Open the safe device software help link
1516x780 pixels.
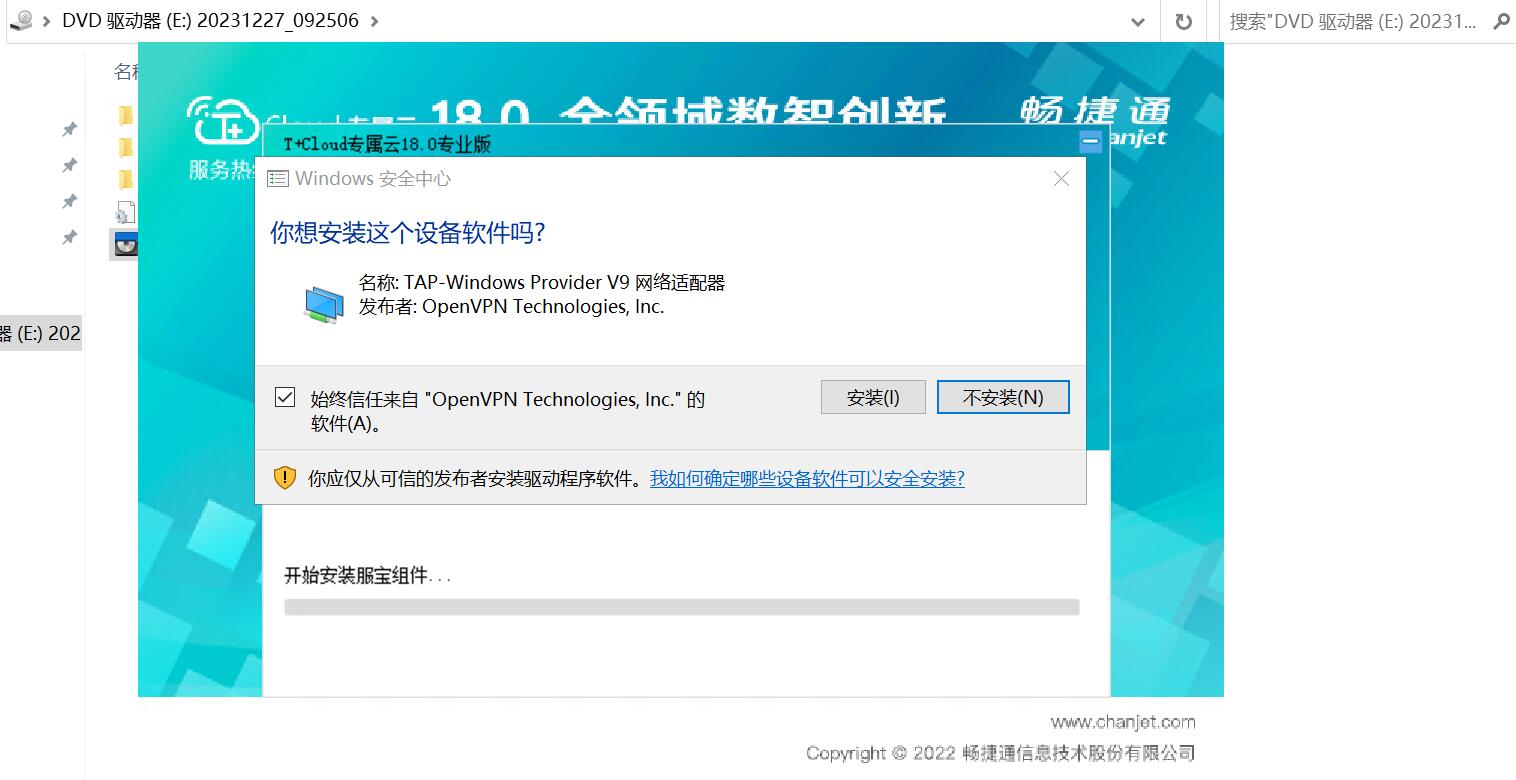[806, 478]
